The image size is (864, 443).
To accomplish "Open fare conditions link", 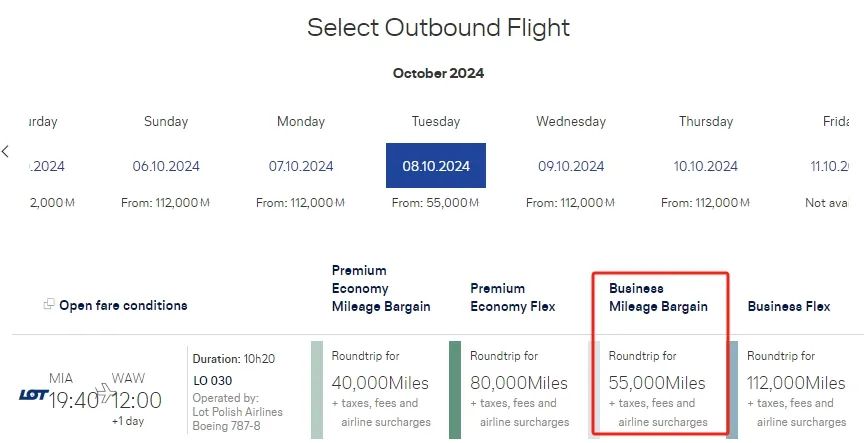I will [x=123, y=305].
